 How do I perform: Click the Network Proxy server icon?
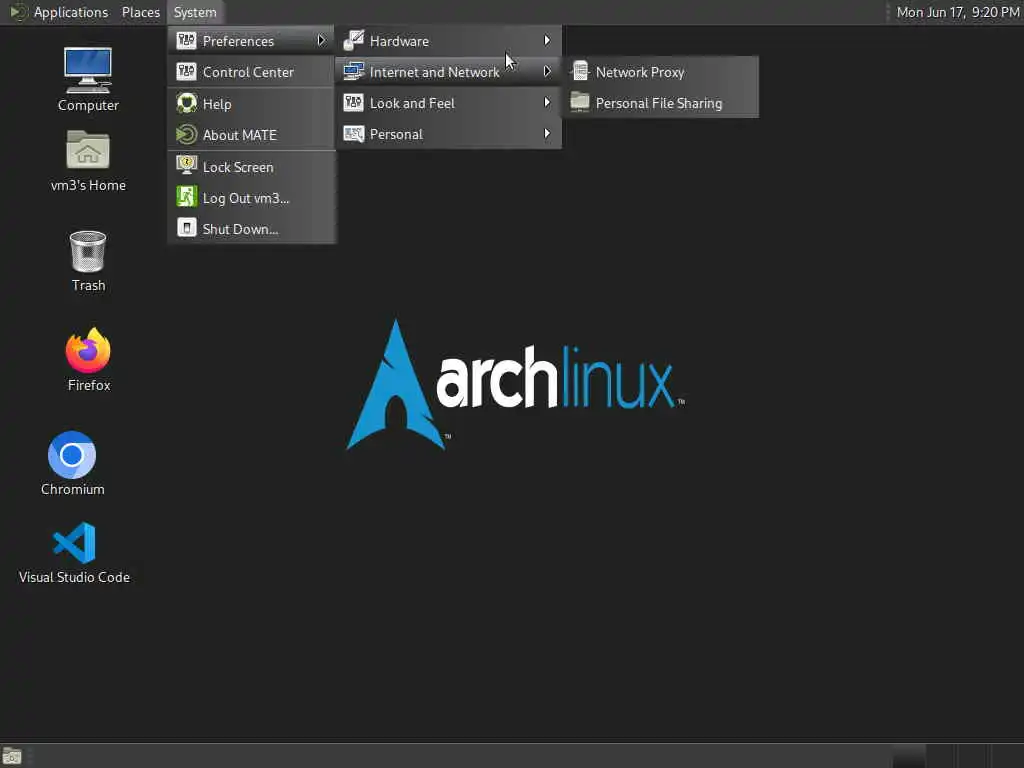pos(580,71)
